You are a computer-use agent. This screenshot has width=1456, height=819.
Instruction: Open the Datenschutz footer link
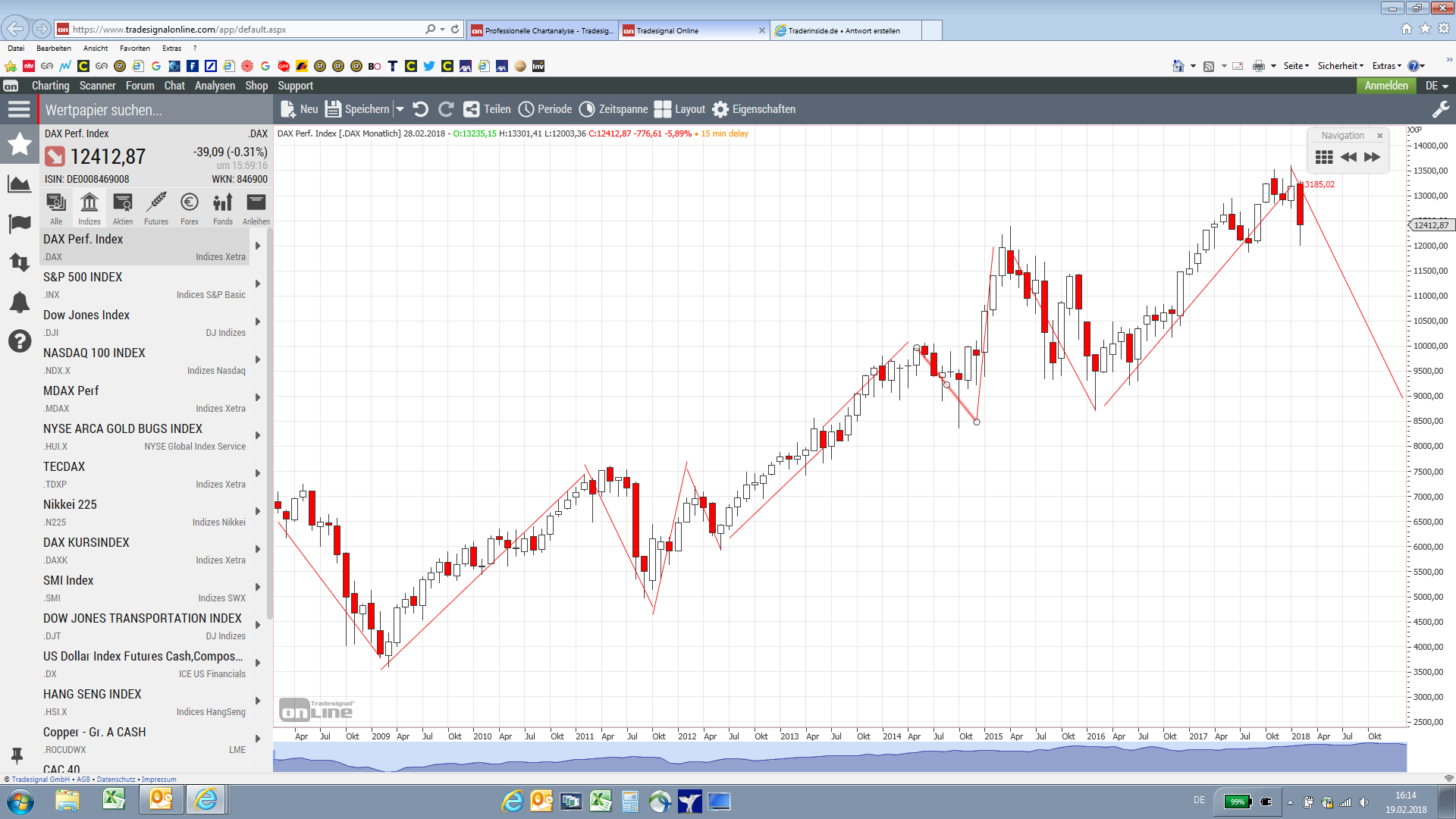click(116, 780)
